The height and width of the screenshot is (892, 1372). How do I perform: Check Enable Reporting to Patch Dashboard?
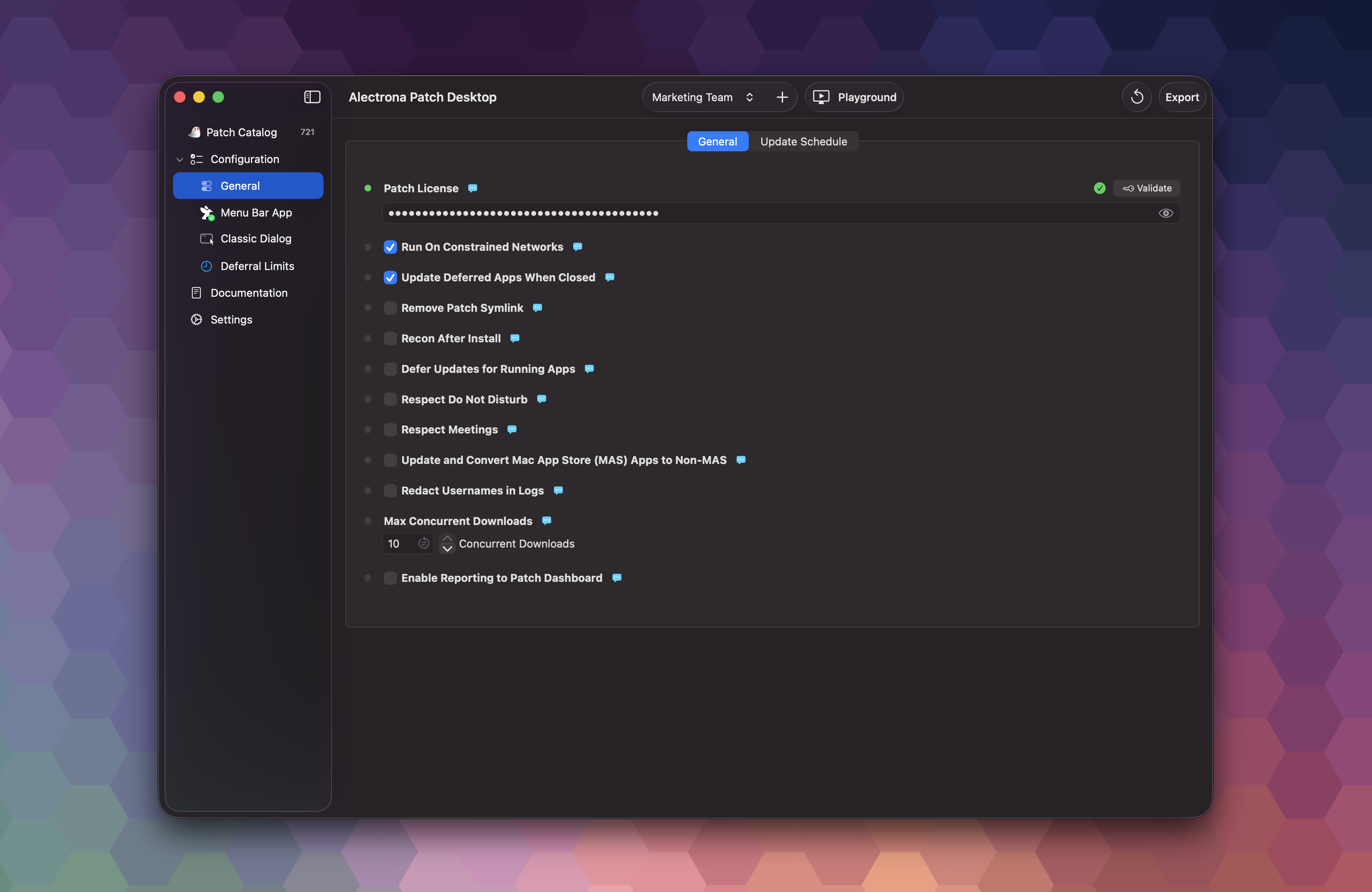click(x=390, y=578)
